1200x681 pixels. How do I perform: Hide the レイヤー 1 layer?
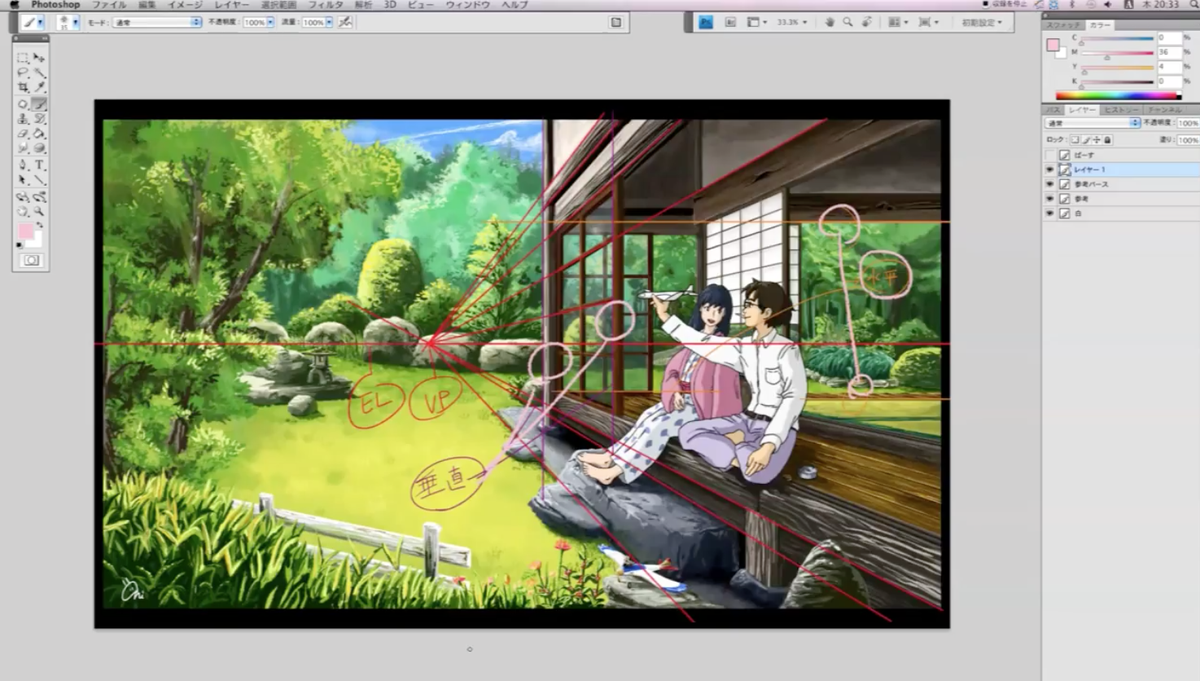point(1050,170)
